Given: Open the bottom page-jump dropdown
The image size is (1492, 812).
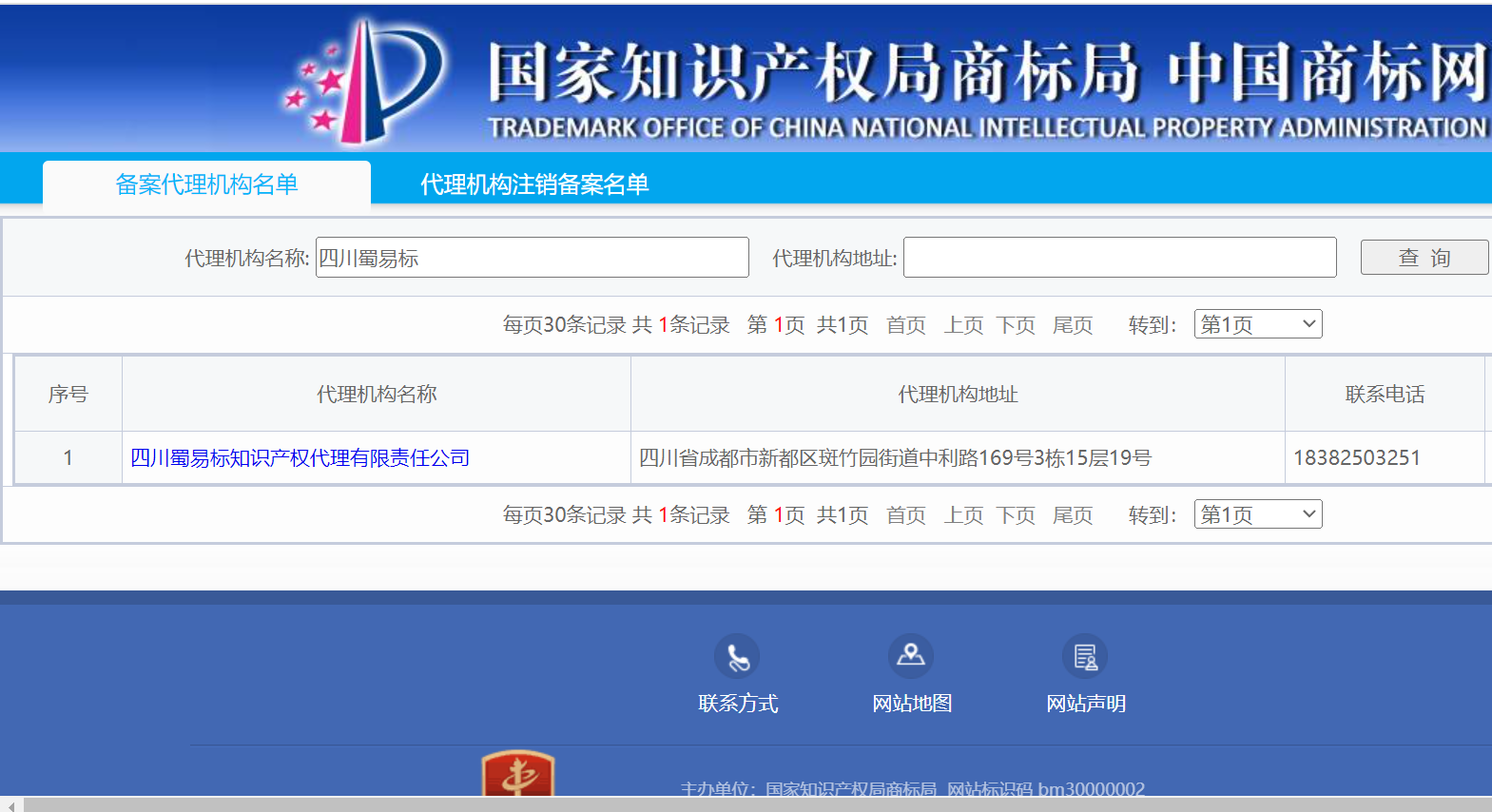Looking at the screenshot, I should pos(1257,514).
